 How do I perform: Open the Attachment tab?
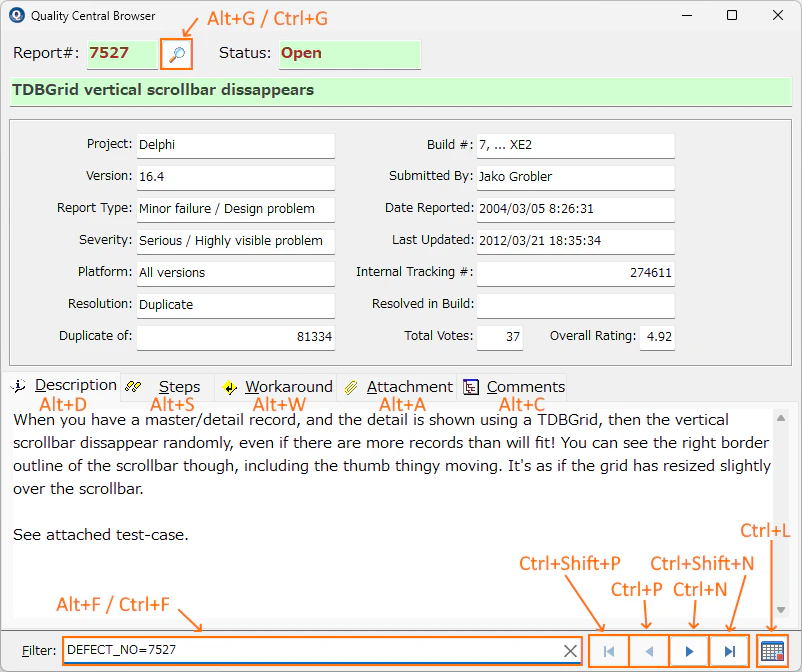coord(397,387)
